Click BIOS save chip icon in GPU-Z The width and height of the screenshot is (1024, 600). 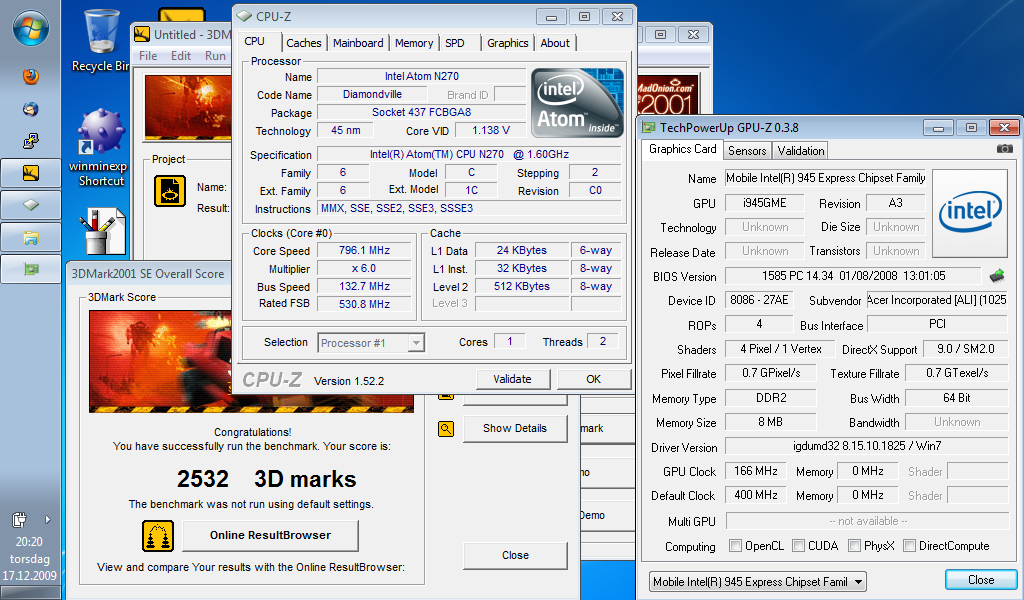coord(997,276)
